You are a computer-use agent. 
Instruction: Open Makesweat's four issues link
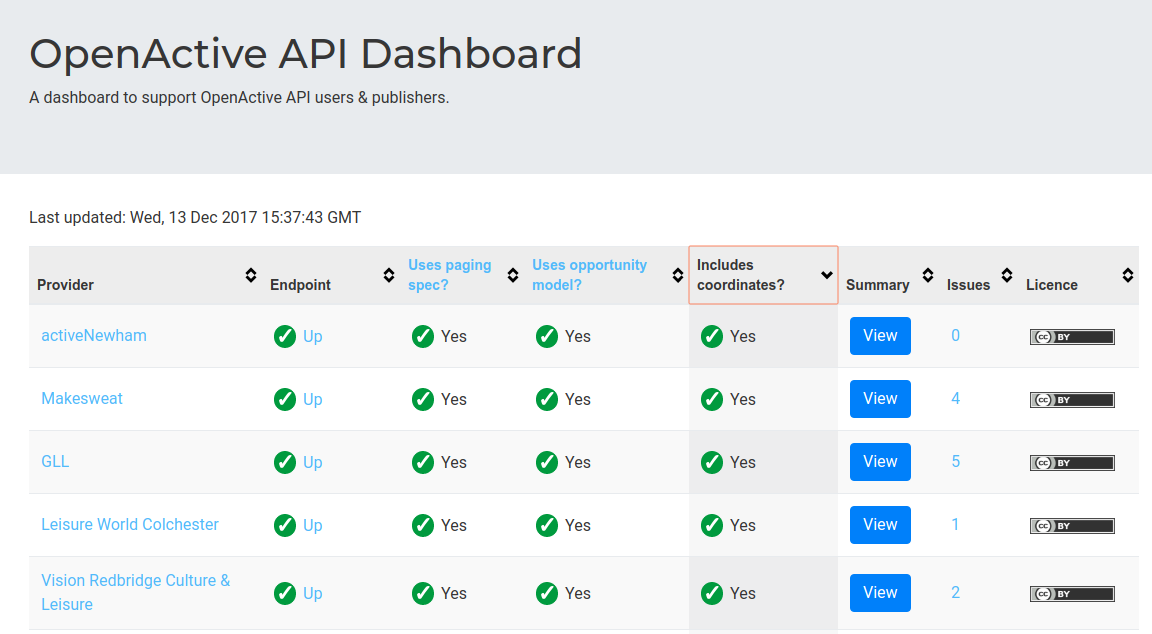click(x=955, y=399)
